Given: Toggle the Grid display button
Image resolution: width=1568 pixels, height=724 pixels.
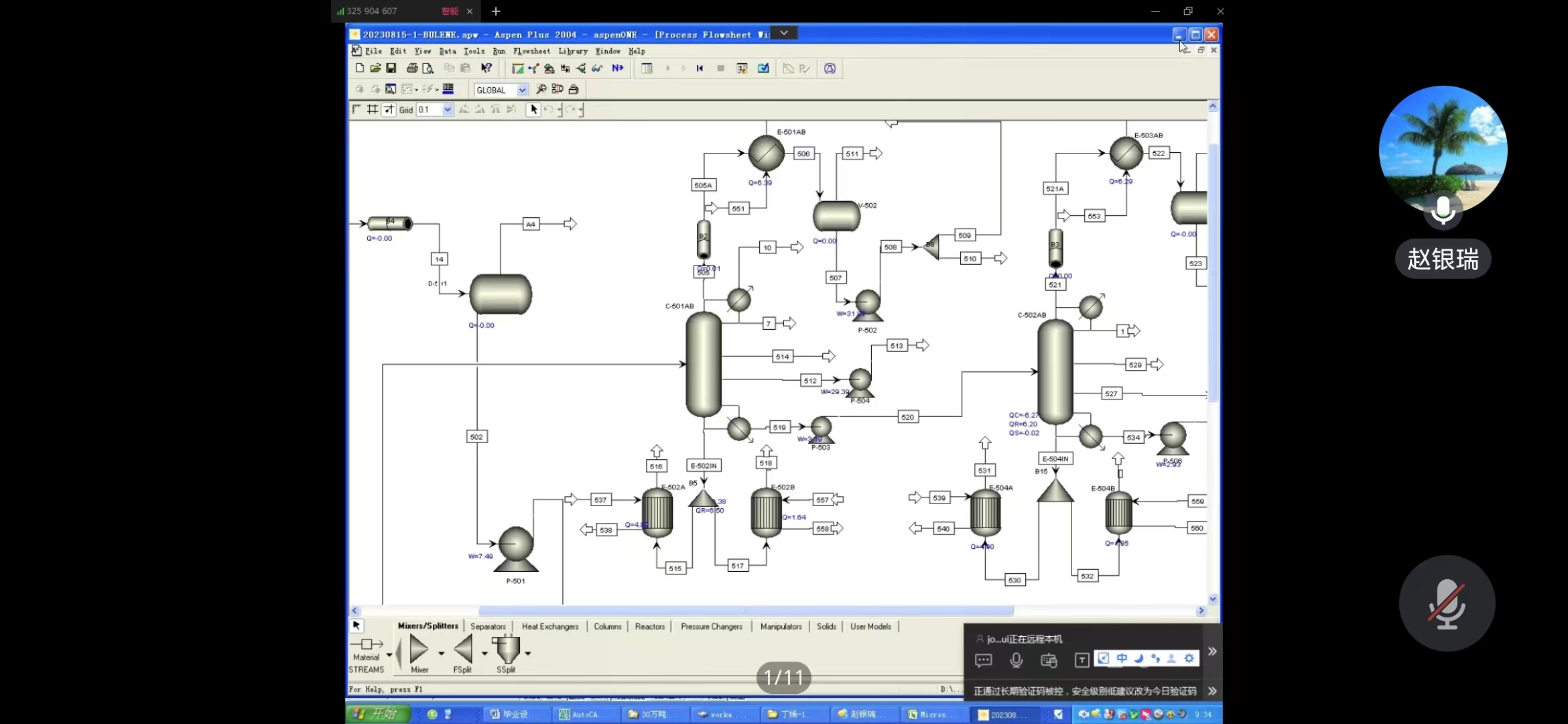Looking at the screenshot, I should 373,109.
